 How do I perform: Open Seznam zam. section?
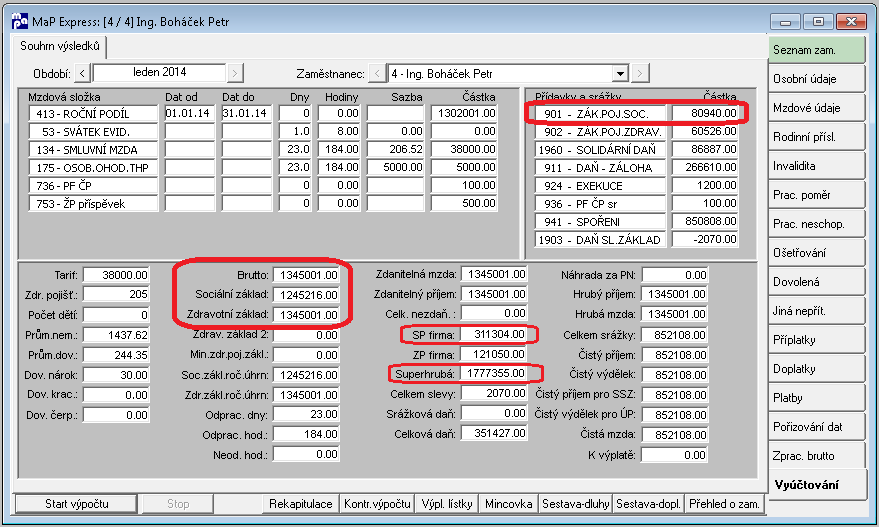817,50
